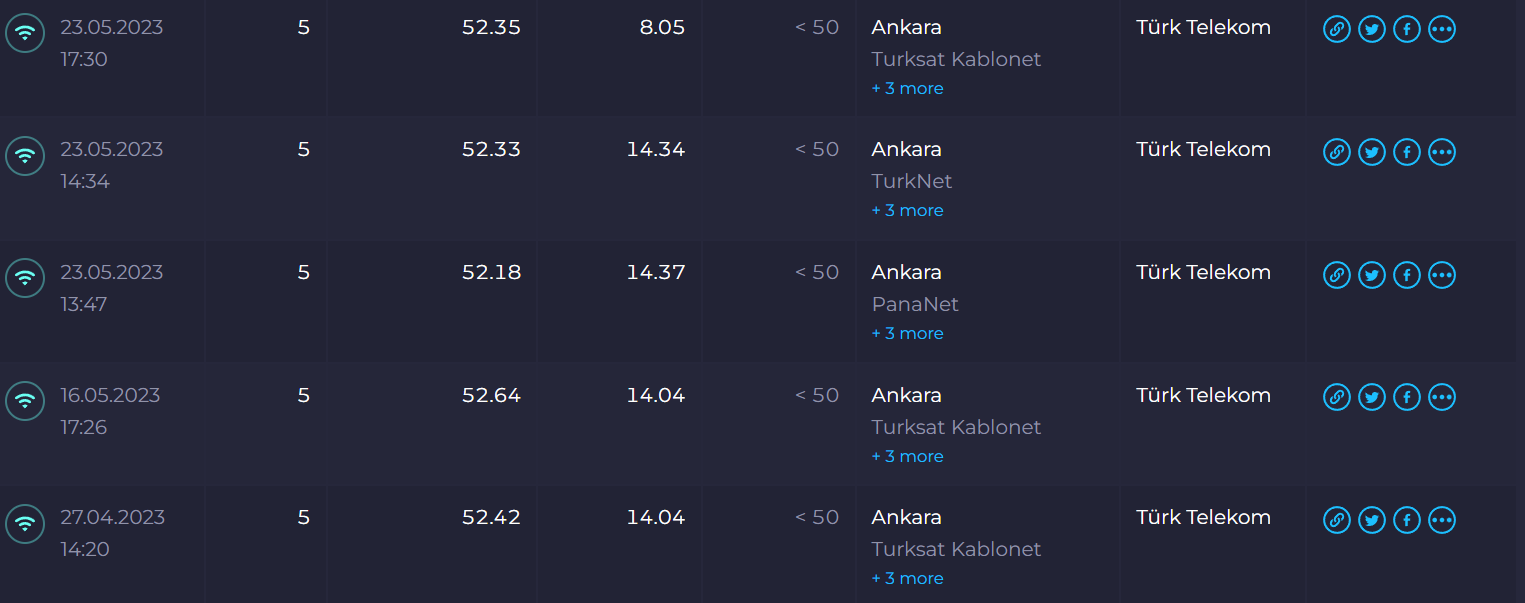Viewport: 1525px width, 603px height.
Task: Copy link for 23.05.2023 13:47 result
Action: tap(1337, 275)
